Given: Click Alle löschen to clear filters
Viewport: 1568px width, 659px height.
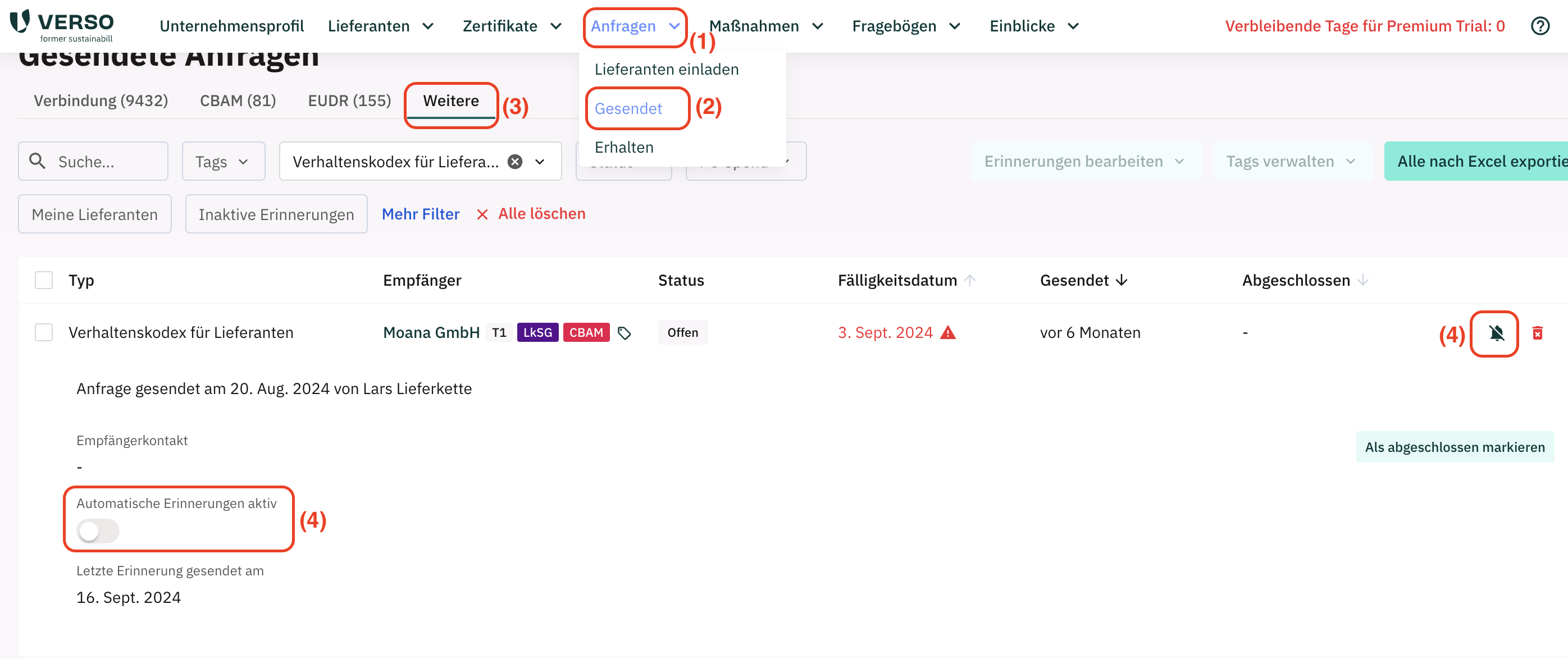Looking at the screenshot, I should pos(540,213).
